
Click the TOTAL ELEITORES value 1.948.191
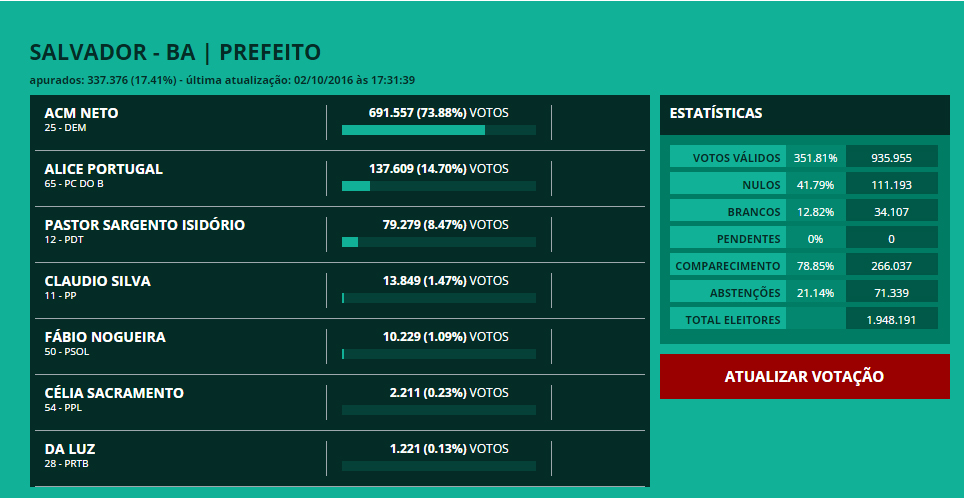click(891, 320)
